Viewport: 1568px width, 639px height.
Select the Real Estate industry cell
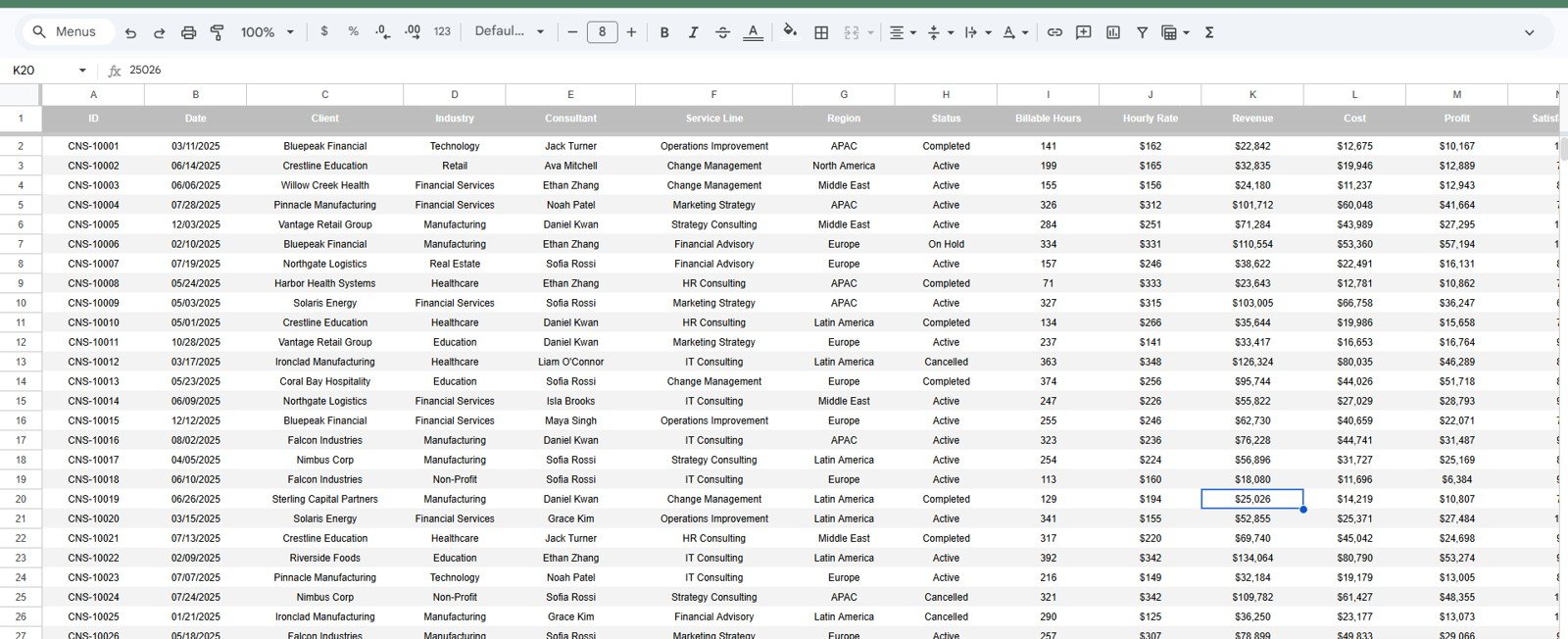click(x=454, y=264)
